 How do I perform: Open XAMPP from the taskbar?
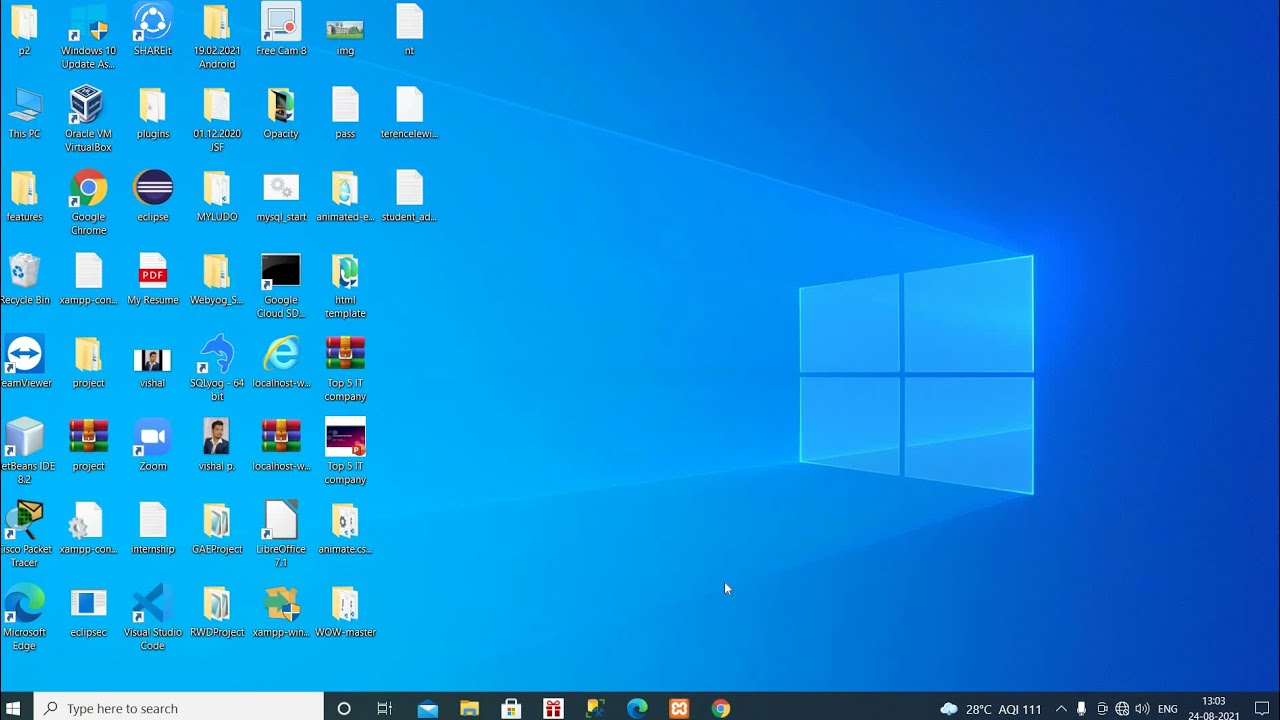(679, 708)
